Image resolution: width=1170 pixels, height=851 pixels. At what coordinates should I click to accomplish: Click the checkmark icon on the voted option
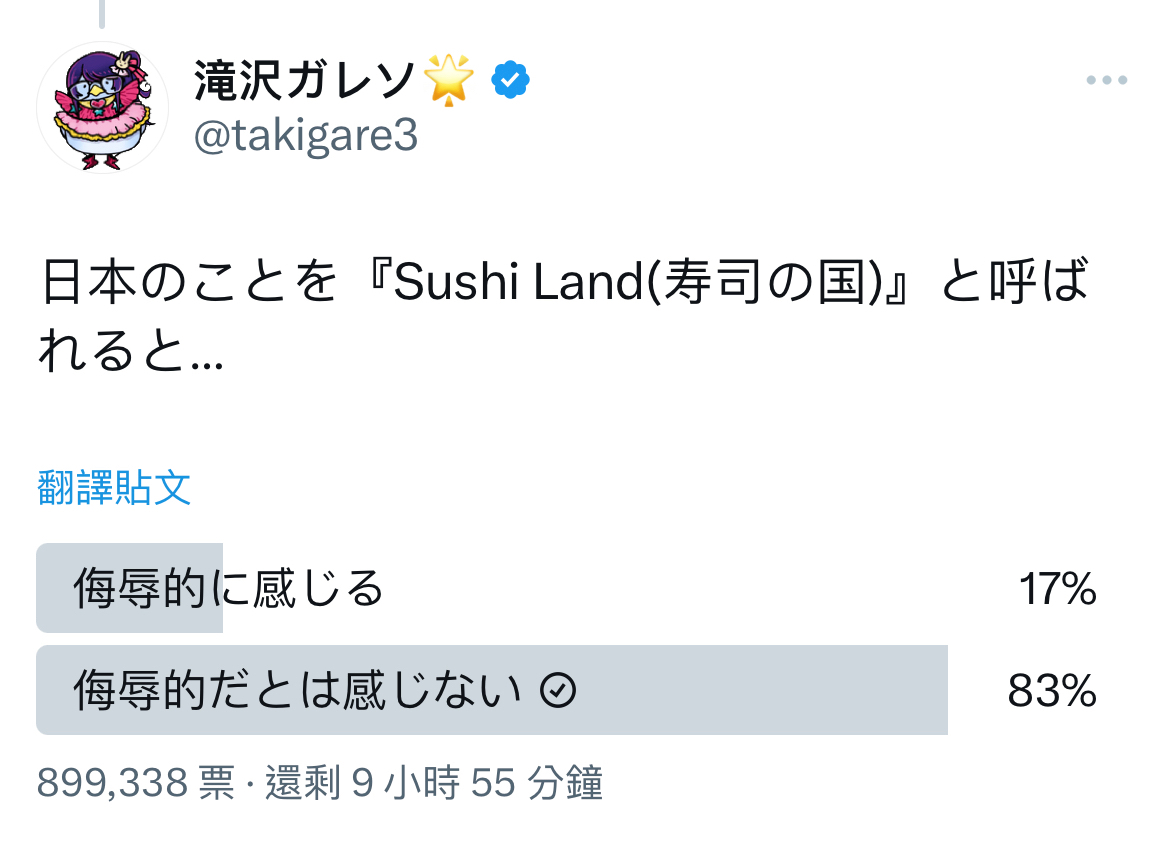(558, 690)
